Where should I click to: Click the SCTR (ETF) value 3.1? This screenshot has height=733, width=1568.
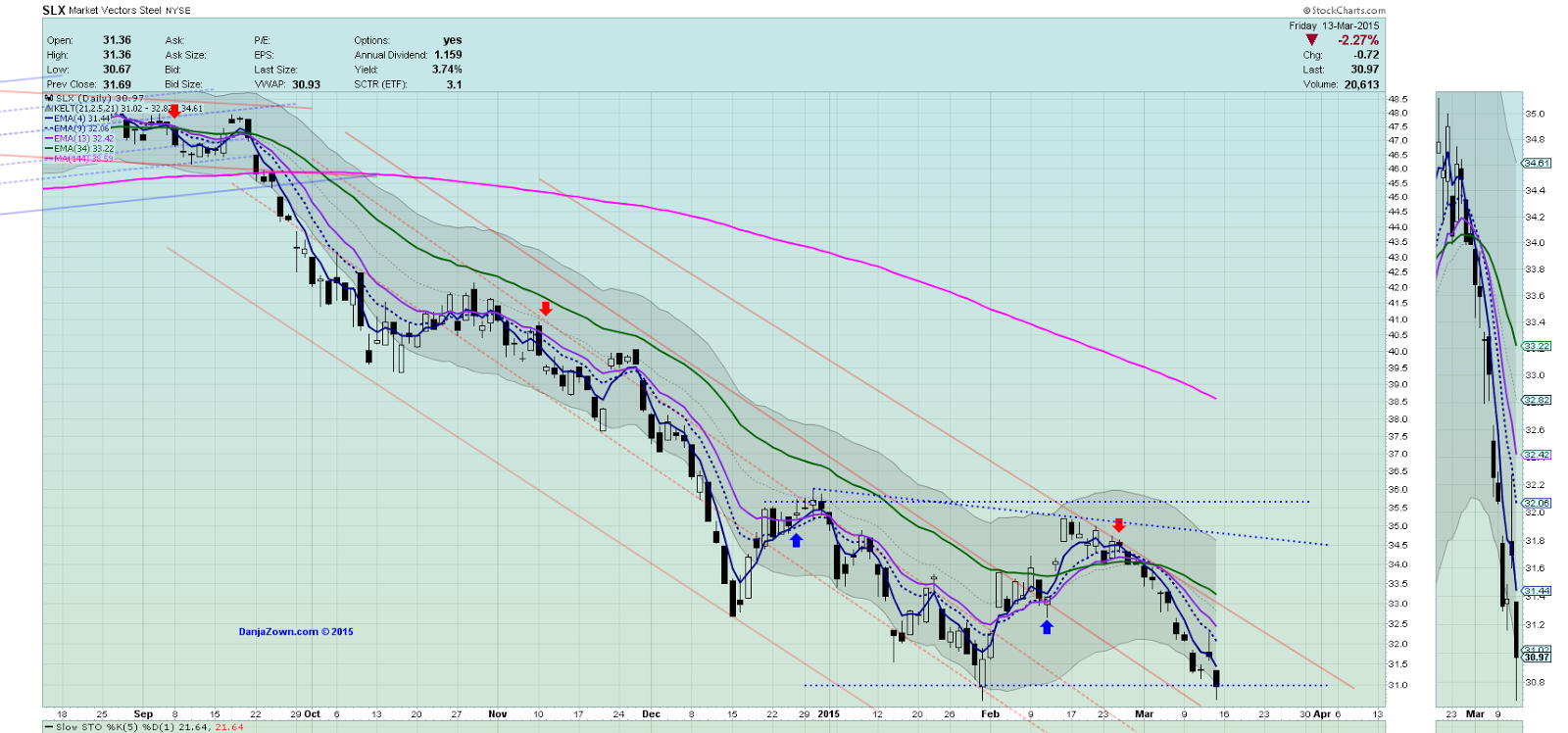[454, 84]
